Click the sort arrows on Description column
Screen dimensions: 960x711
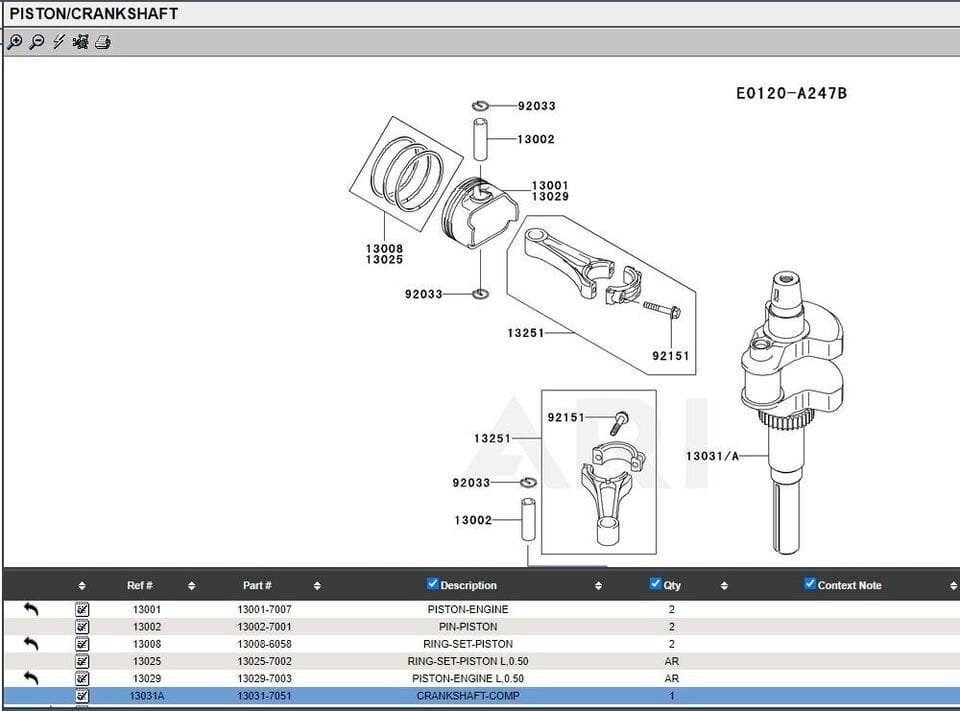point(598,585)
